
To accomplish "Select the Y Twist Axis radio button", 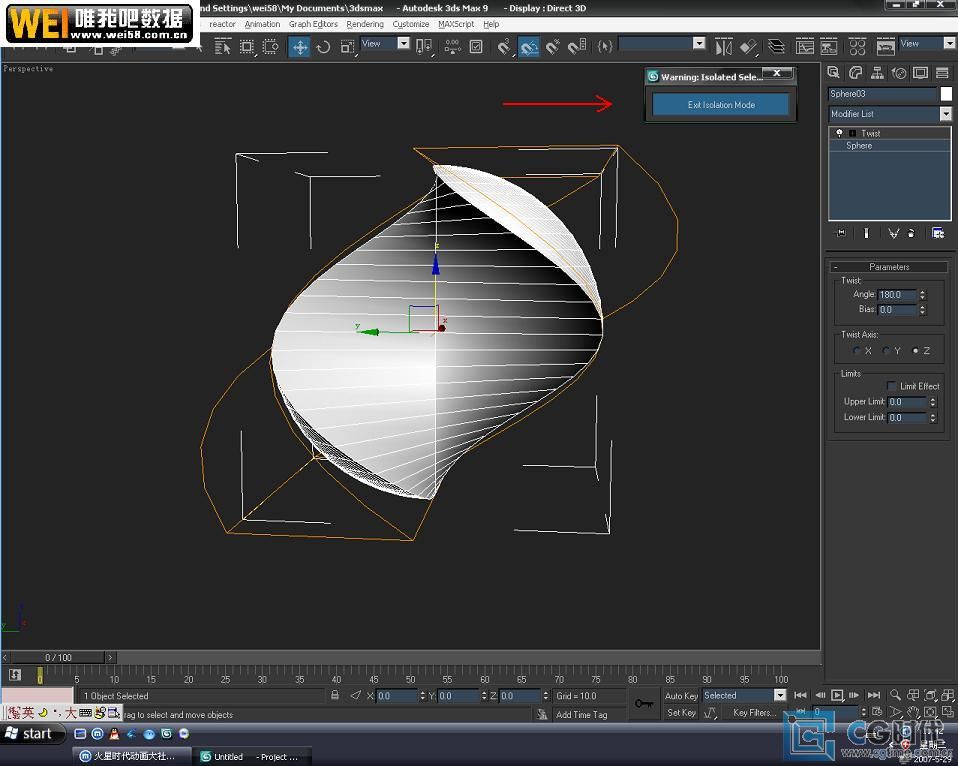I will pos(887,351).
